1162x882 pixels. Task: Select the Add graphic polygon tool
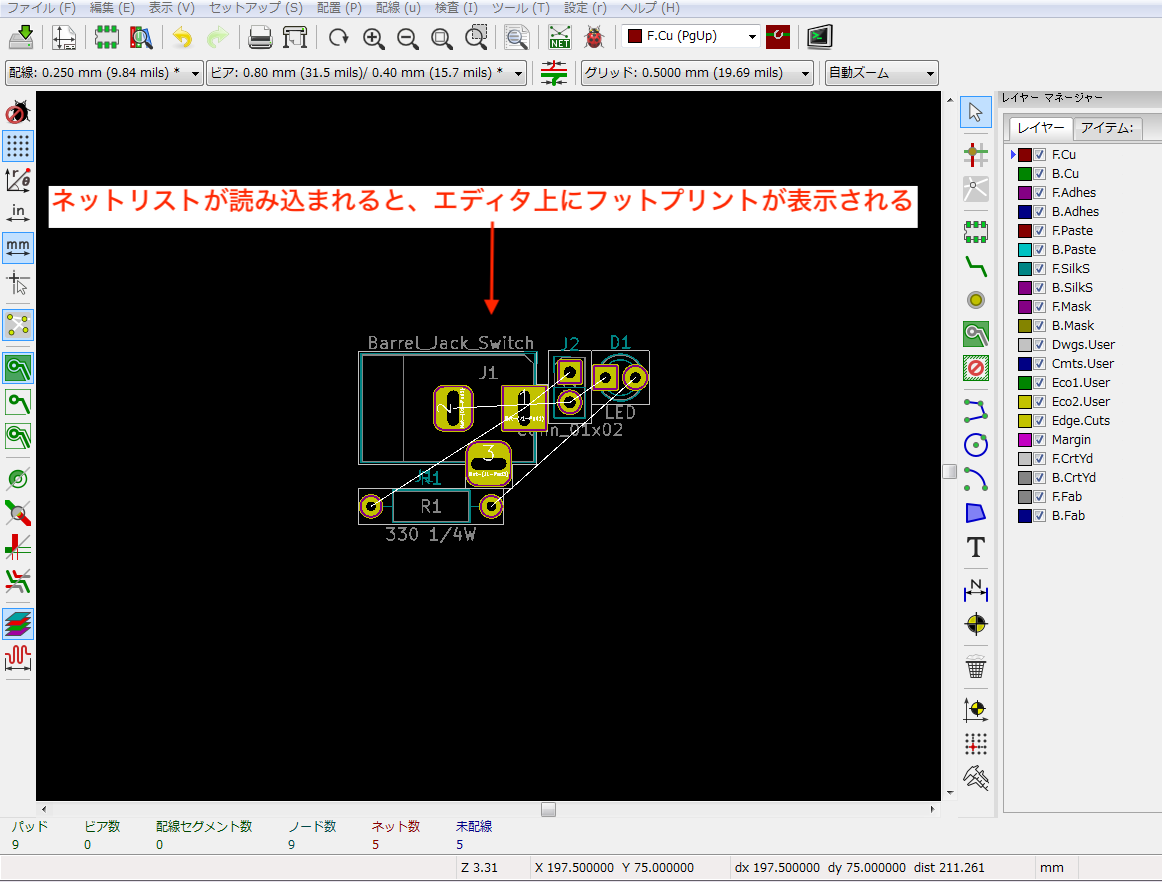[975, 513]
